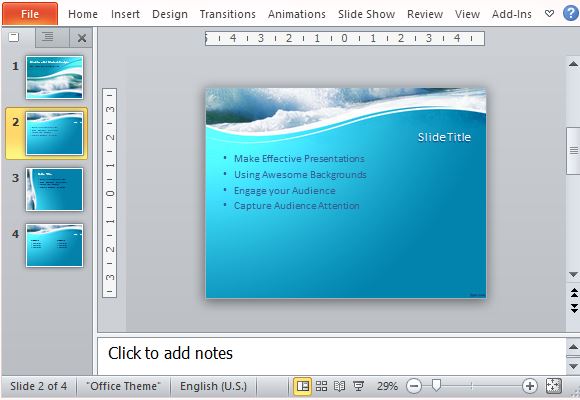580x400 pixels.
Task: Switch to Slide Sorter view
Action: coord(321,386)
